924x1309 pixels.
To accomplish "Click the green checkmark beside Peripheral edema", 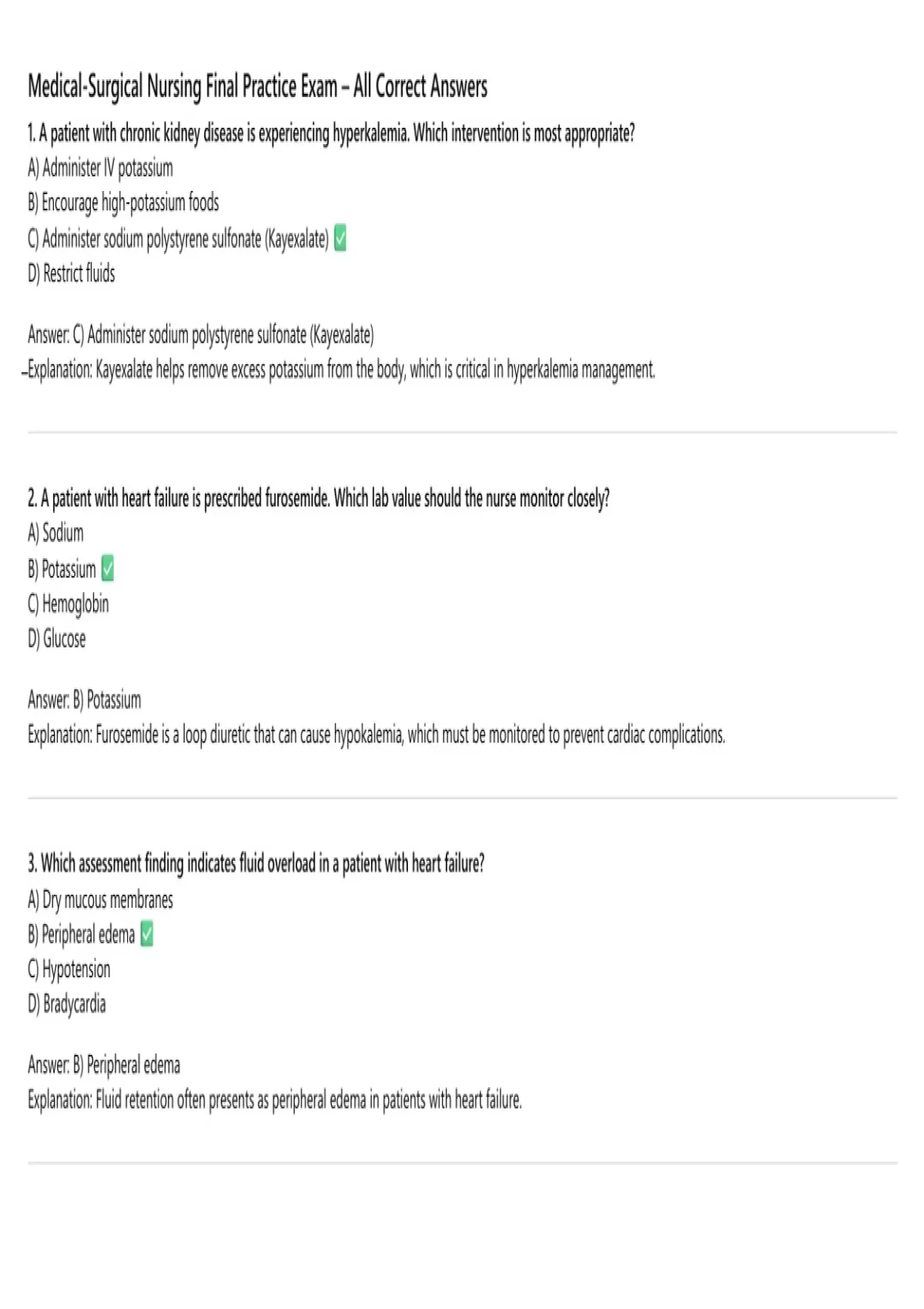I will point(147,934).
